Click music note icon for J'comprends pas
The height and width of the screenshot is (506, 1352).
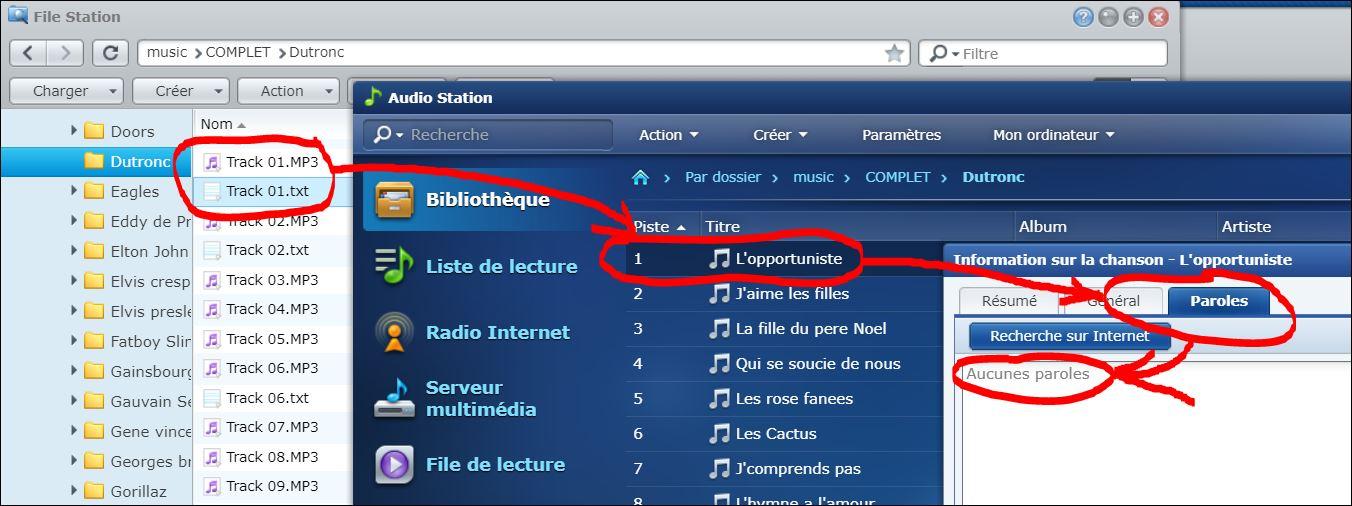pos(719,469)
